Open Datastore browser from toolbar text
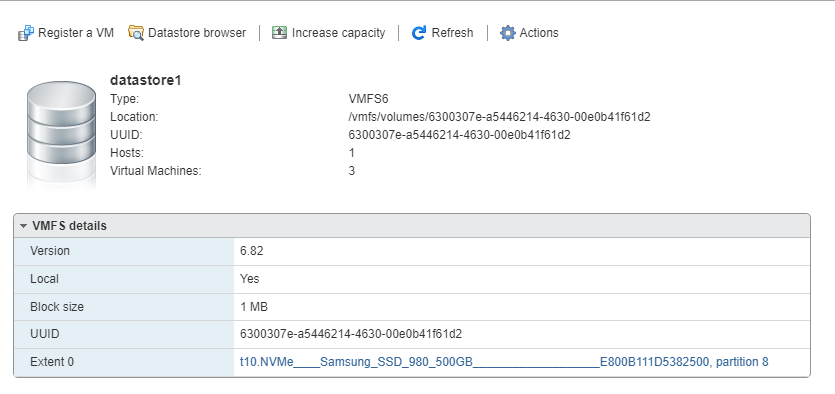 [197, 33]
